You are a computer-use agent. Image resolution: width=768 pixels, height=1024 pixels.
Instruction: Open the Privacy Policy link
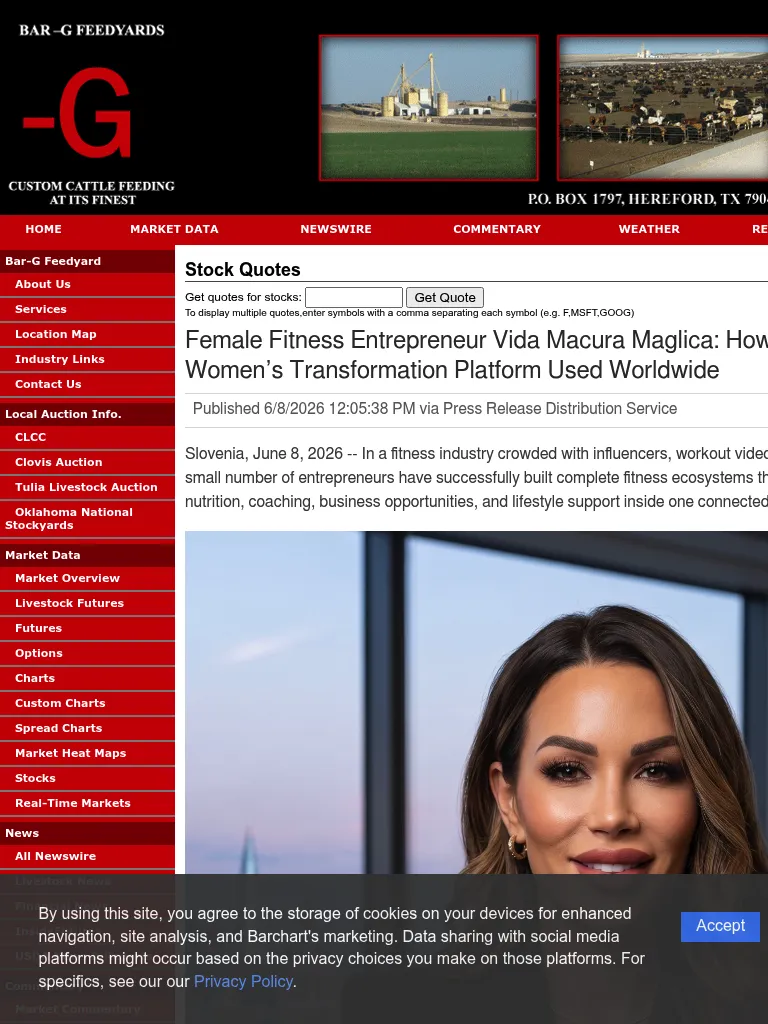pyautogui.click(x=243, y=982)
